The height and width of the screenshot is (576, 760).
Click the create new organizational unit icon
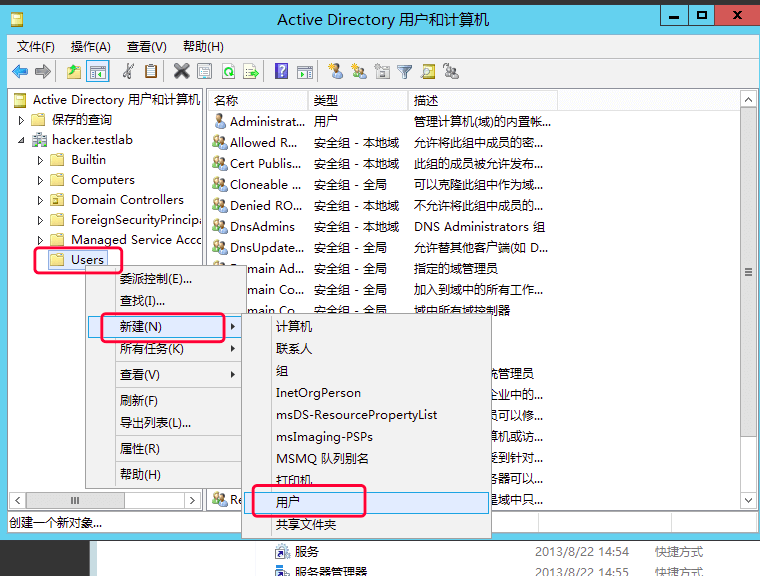pos(382,72)
